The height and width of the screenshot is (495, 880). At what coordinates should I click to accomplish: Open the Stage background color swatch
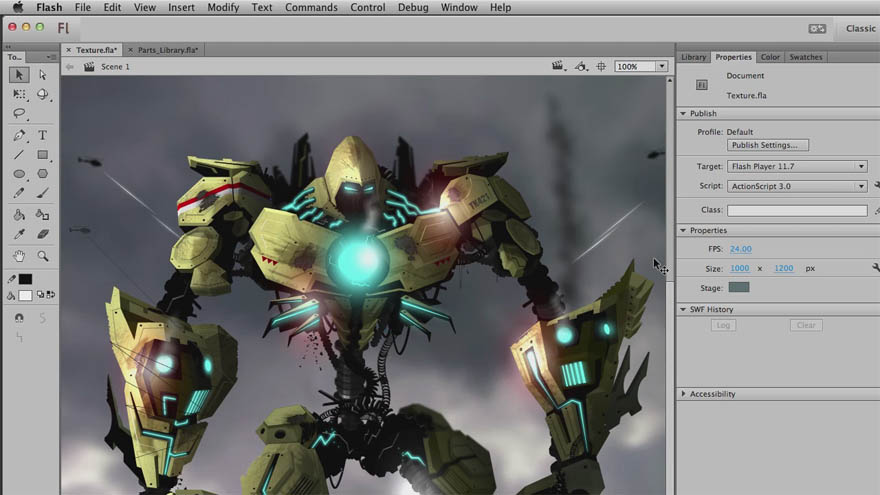coord(739,287)
